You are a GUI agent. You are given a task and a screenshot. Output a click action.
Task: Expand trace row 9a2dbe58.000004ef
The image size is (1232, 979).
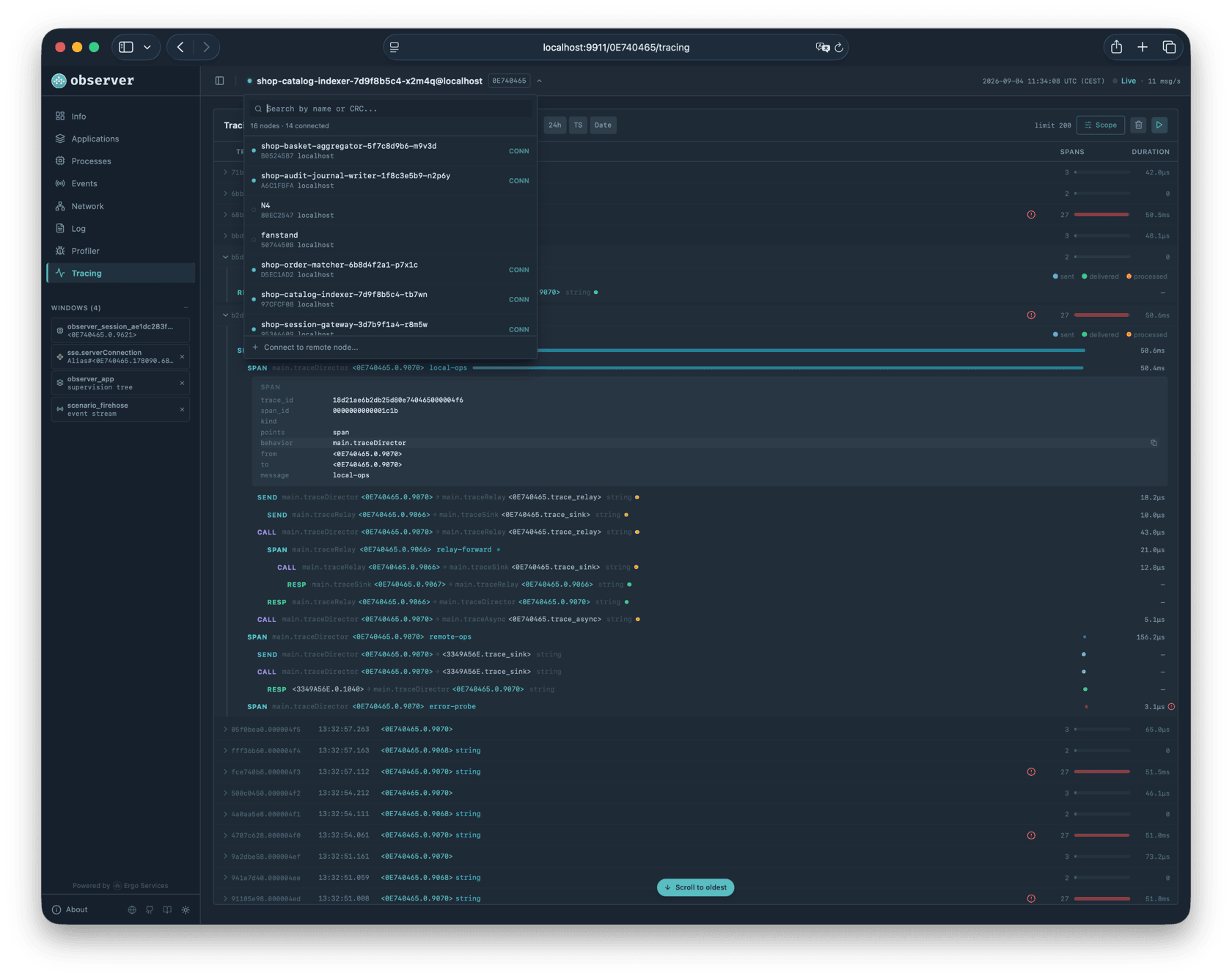[x=225, y=856]
